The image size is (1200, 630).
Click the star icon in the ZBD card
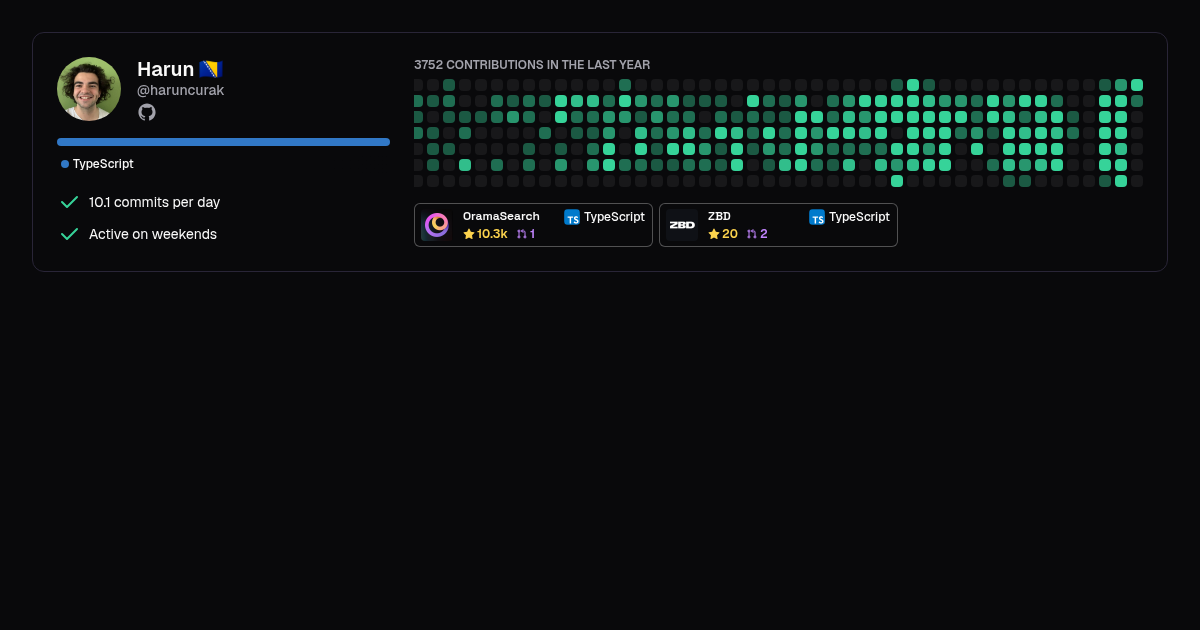[714, 234]
